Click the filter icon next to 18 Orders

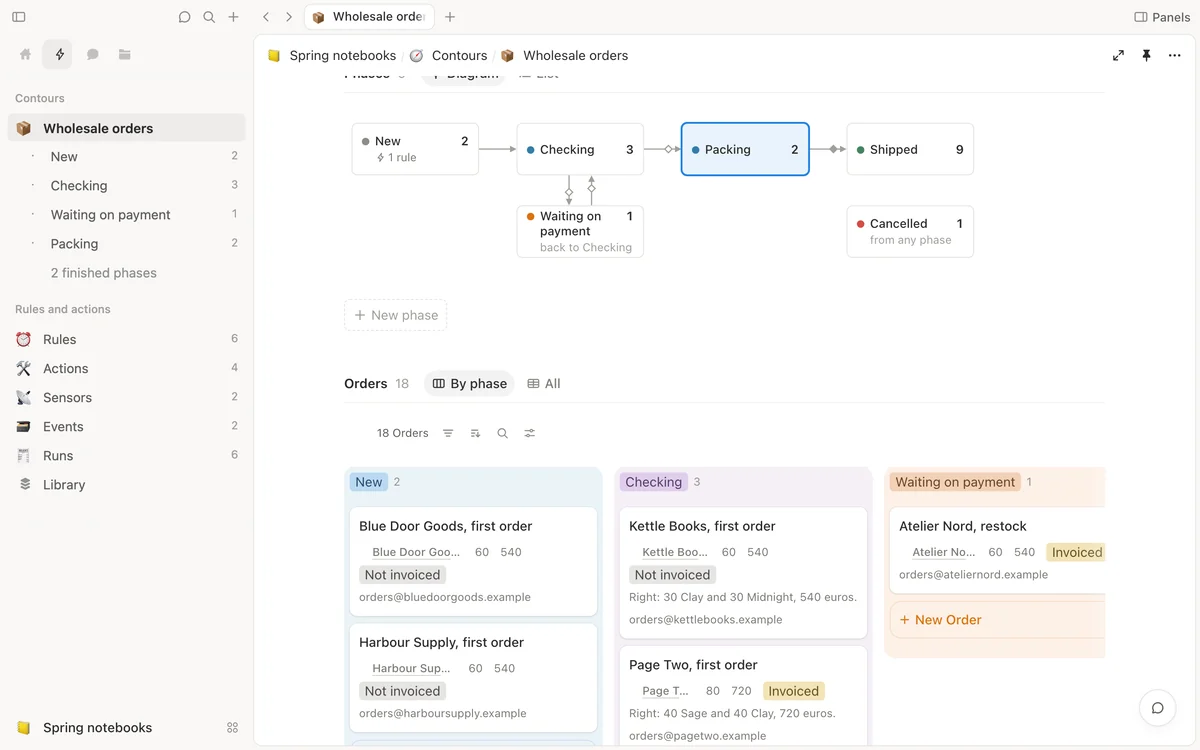click(x=448, y=433)
